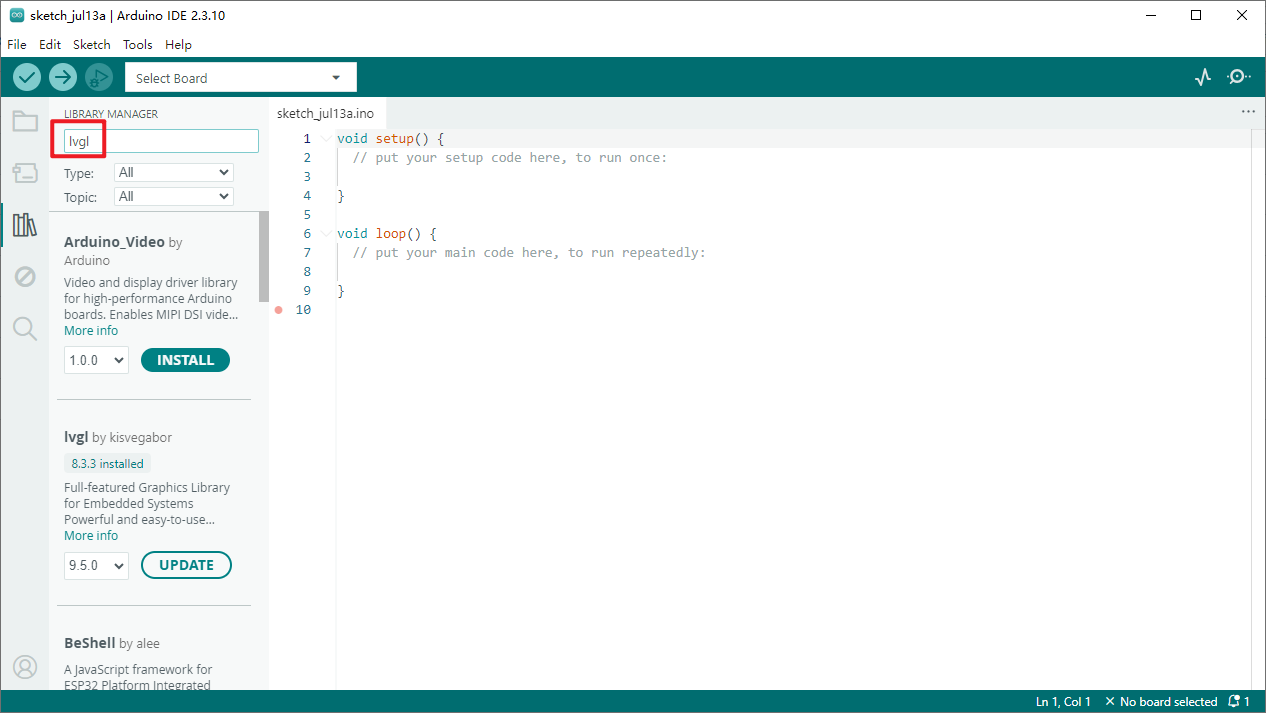
Task: Open the user account profile icon
Action: 25,667
